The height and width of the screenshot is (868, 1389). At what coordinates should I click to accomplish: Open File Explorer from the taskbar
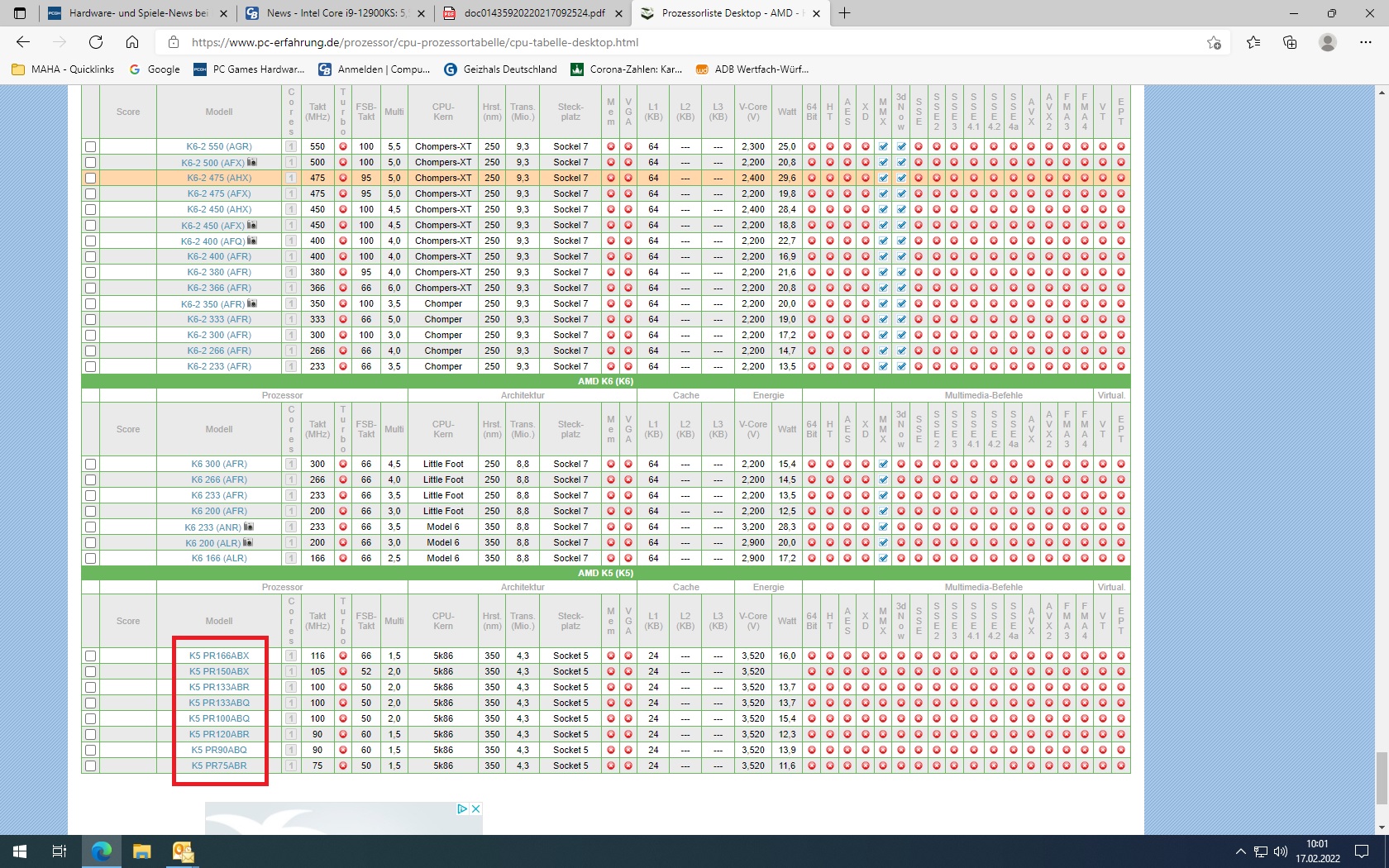point(141,851)
